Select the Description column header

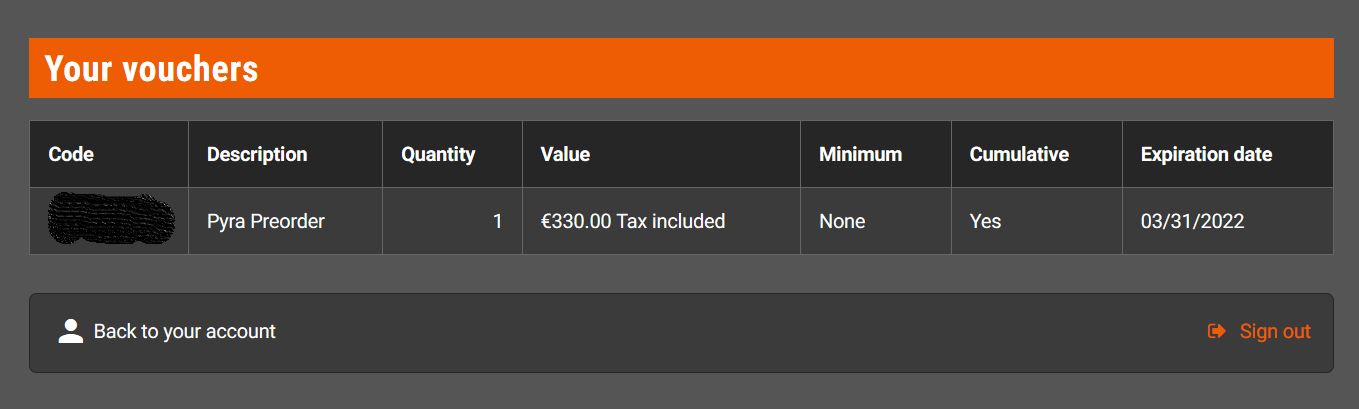[257, 154]
